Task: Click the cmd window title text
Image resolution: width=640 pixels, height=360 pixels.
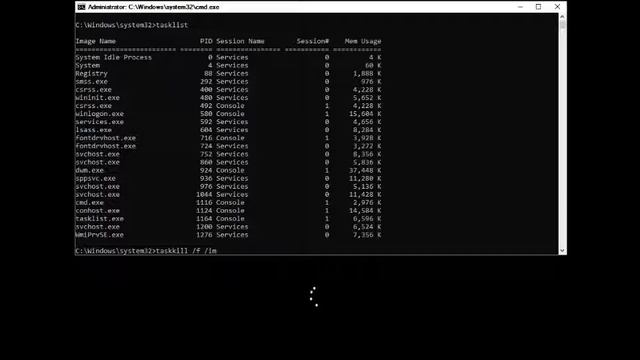Action: point(153,7)
